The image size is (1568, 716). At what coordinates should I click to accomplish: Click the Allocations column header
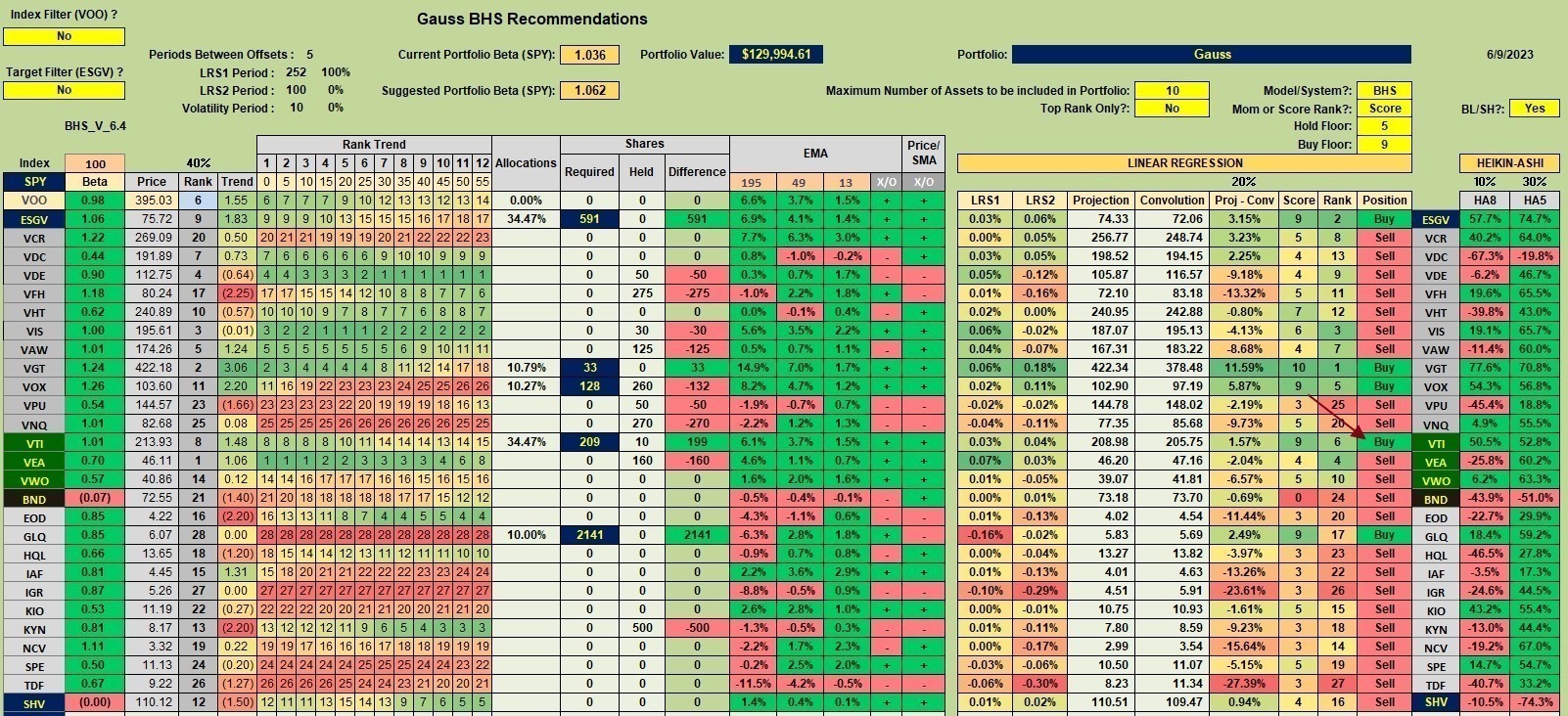(x=526, y=163)
